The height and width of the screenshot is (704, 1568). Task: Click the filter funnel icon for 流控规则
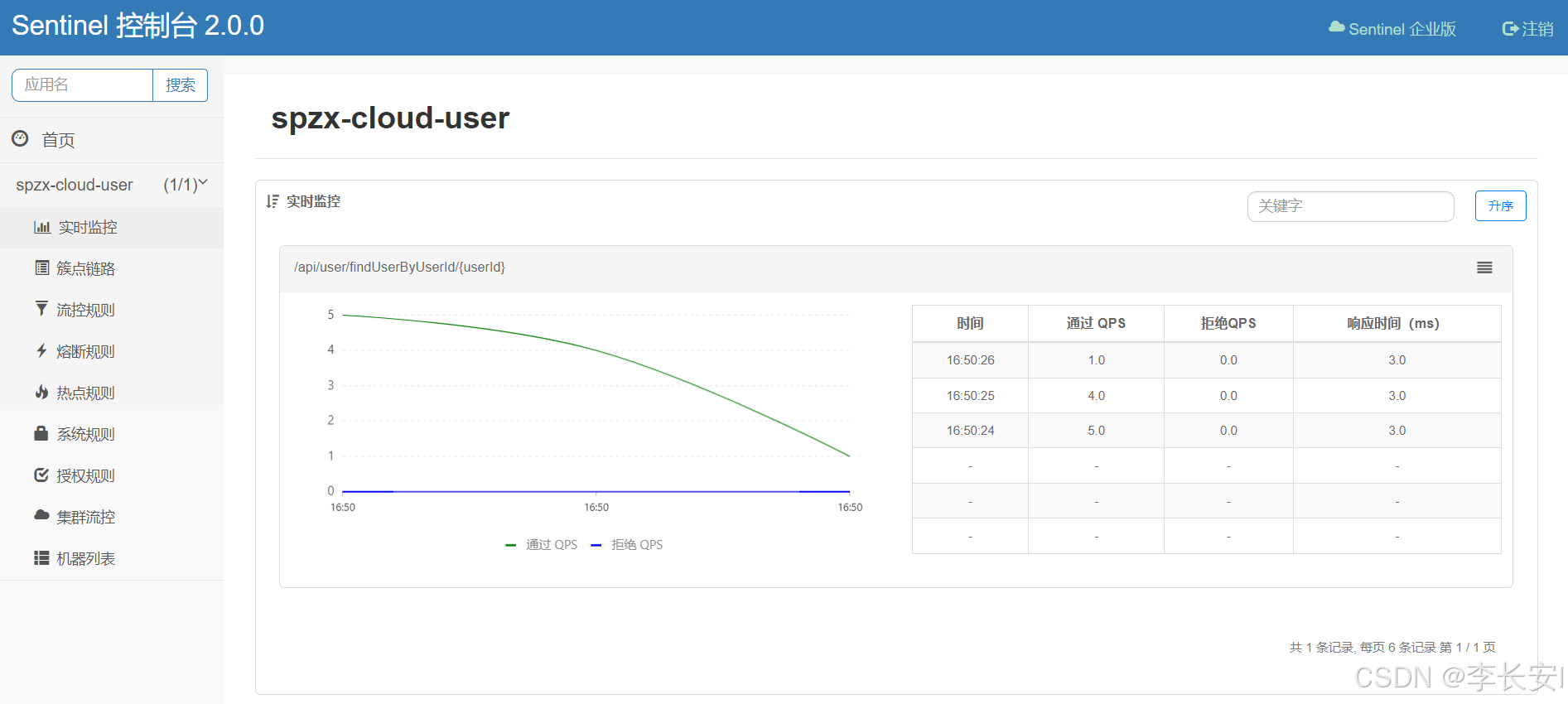[x=41, y=309]
